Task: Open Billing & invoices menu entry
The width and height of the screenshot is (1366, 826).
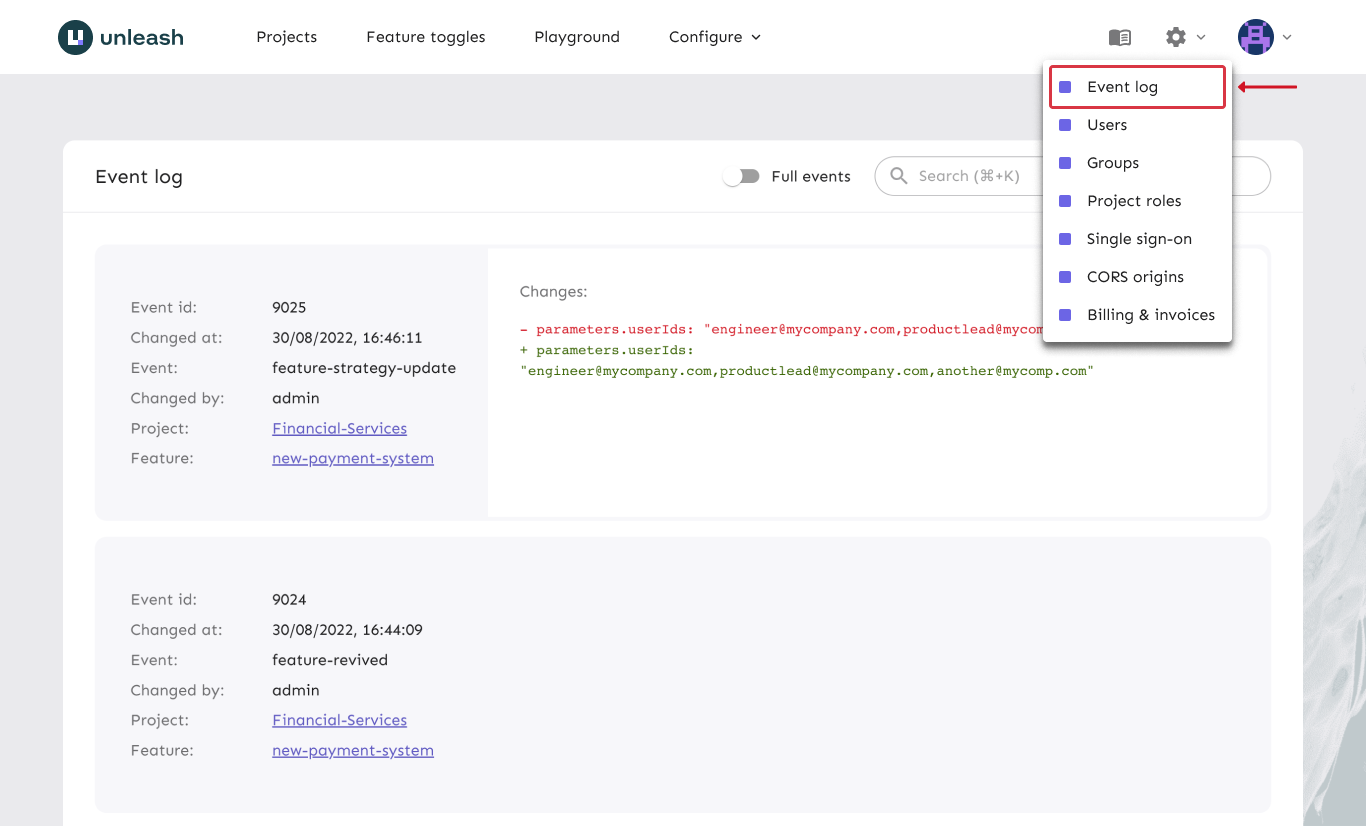Action: click(x=1151, y=315)
